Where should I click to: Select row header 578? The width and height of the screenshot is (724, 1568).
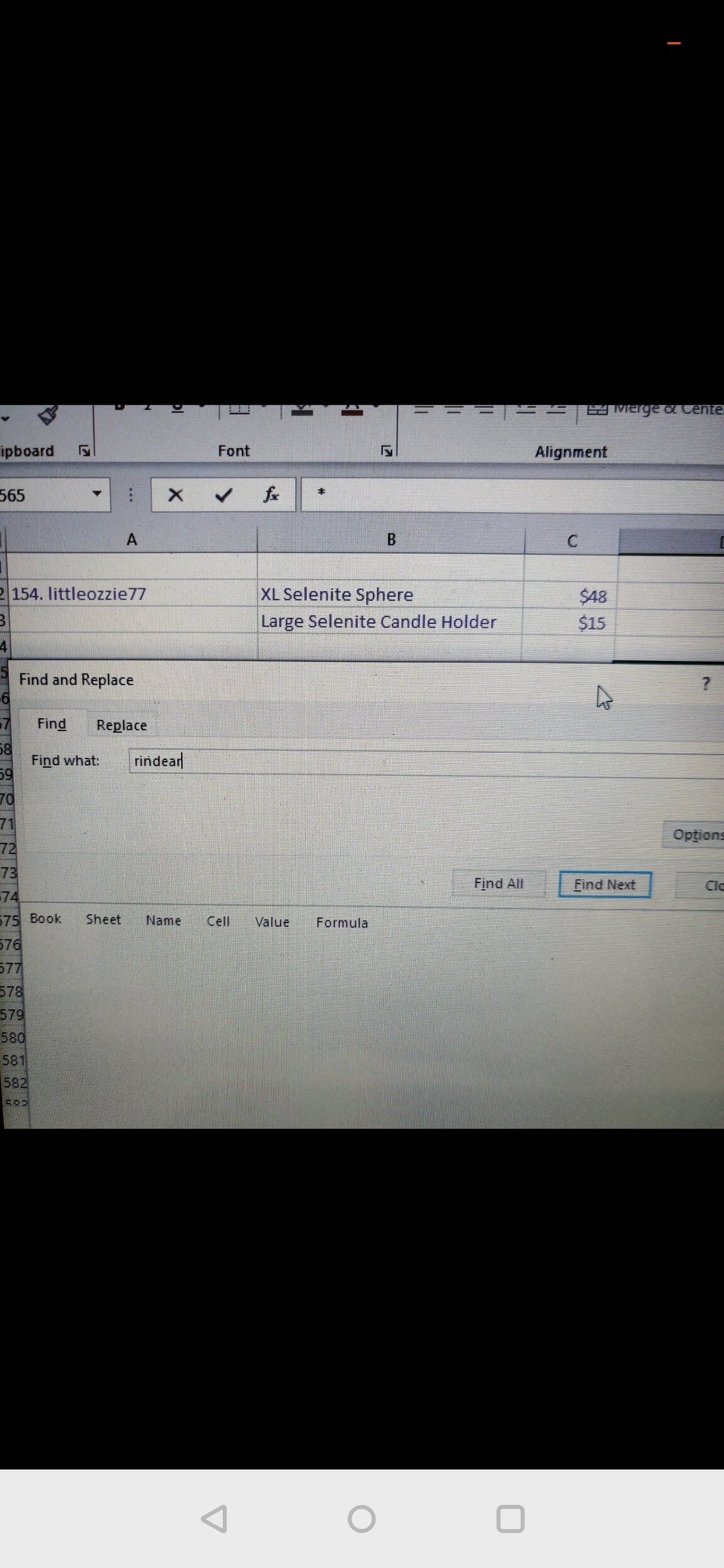point(11,991)
